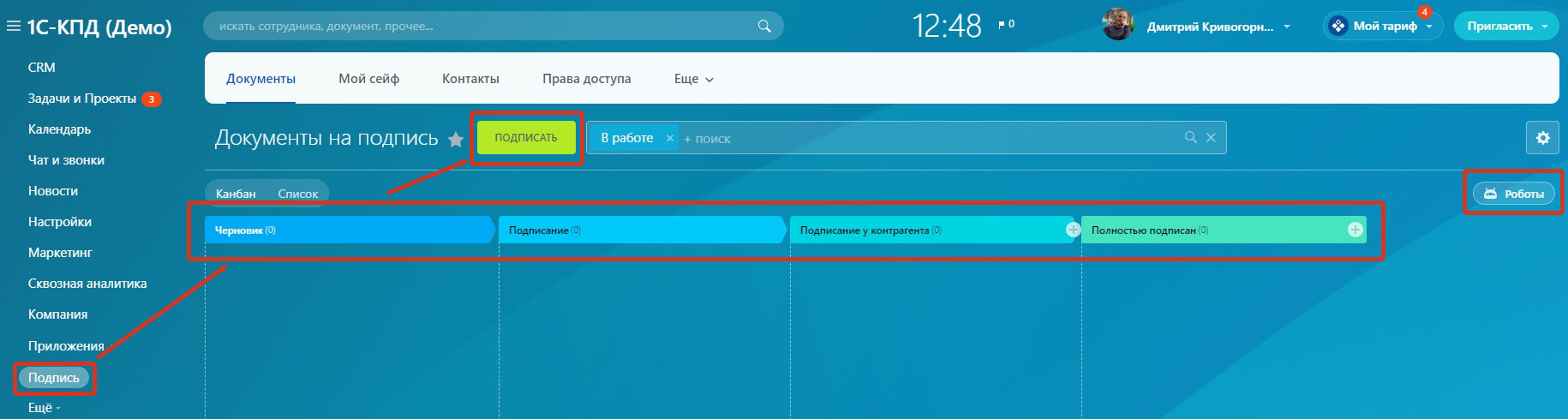This screenshot has height=419, width=1568.
Task: Expand user profile dropdown arrow
Action: [1286, 27]
